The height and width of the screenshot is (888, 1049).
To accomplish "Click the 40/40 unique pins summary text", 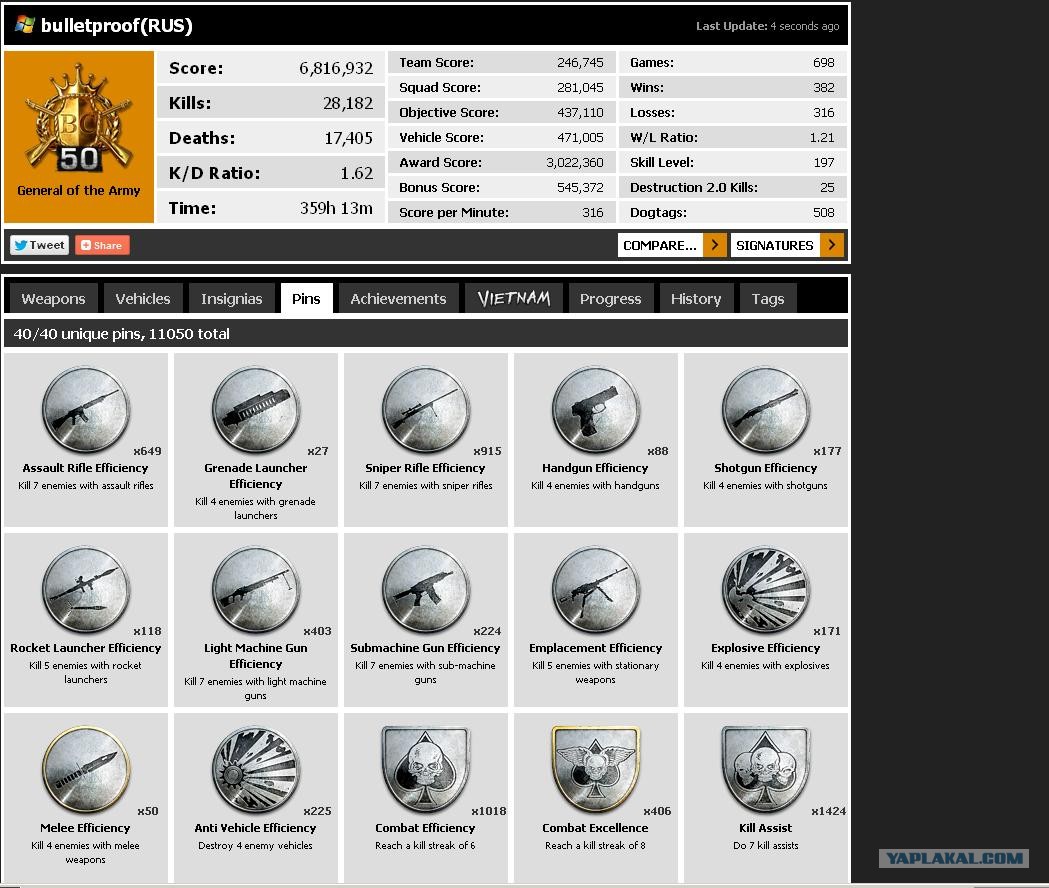I will [x=121, y=333].
